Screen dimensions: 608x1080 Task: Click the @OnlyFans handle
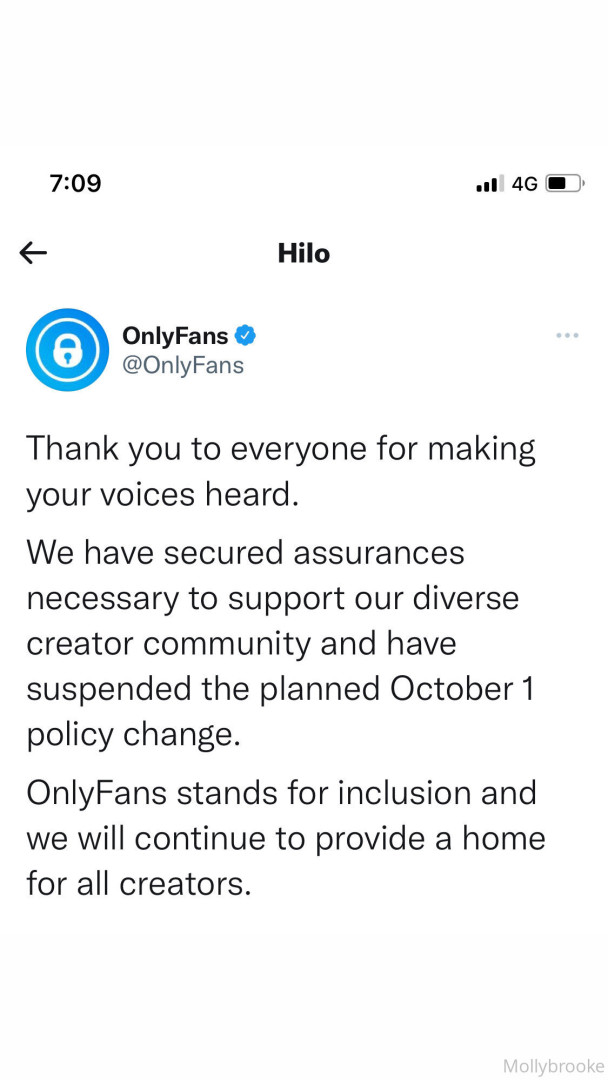tap(183, 365)
